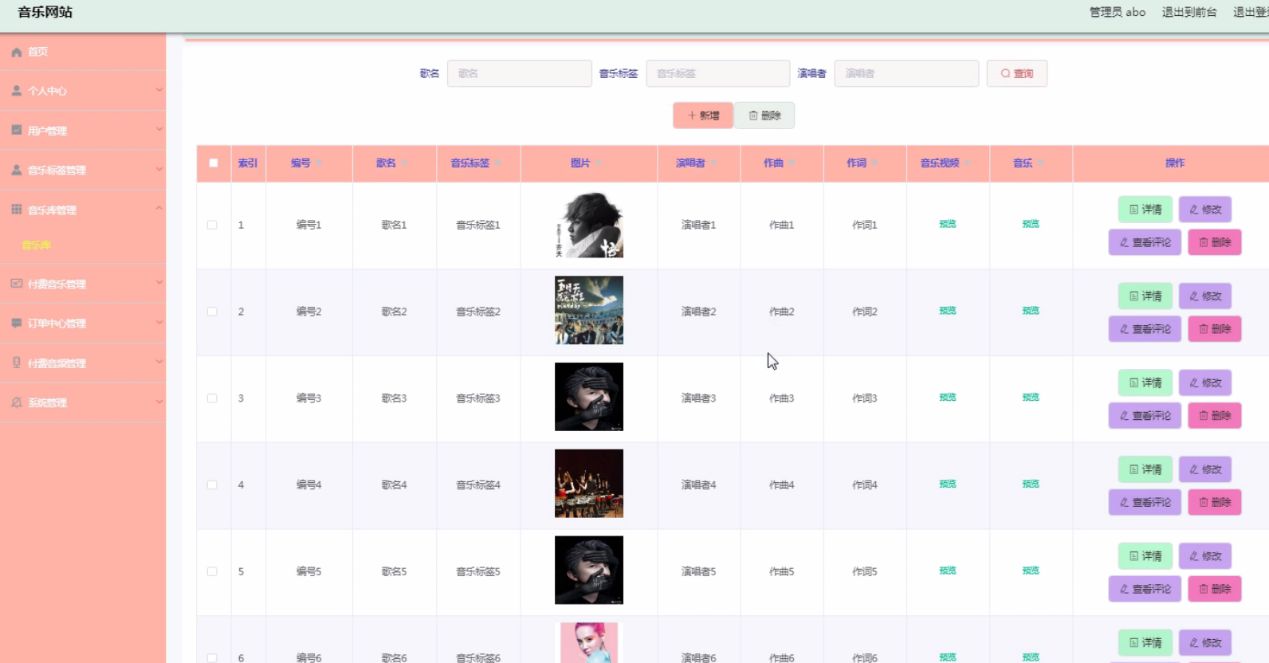Sort table by 作曲 column header

click(781, 163)
